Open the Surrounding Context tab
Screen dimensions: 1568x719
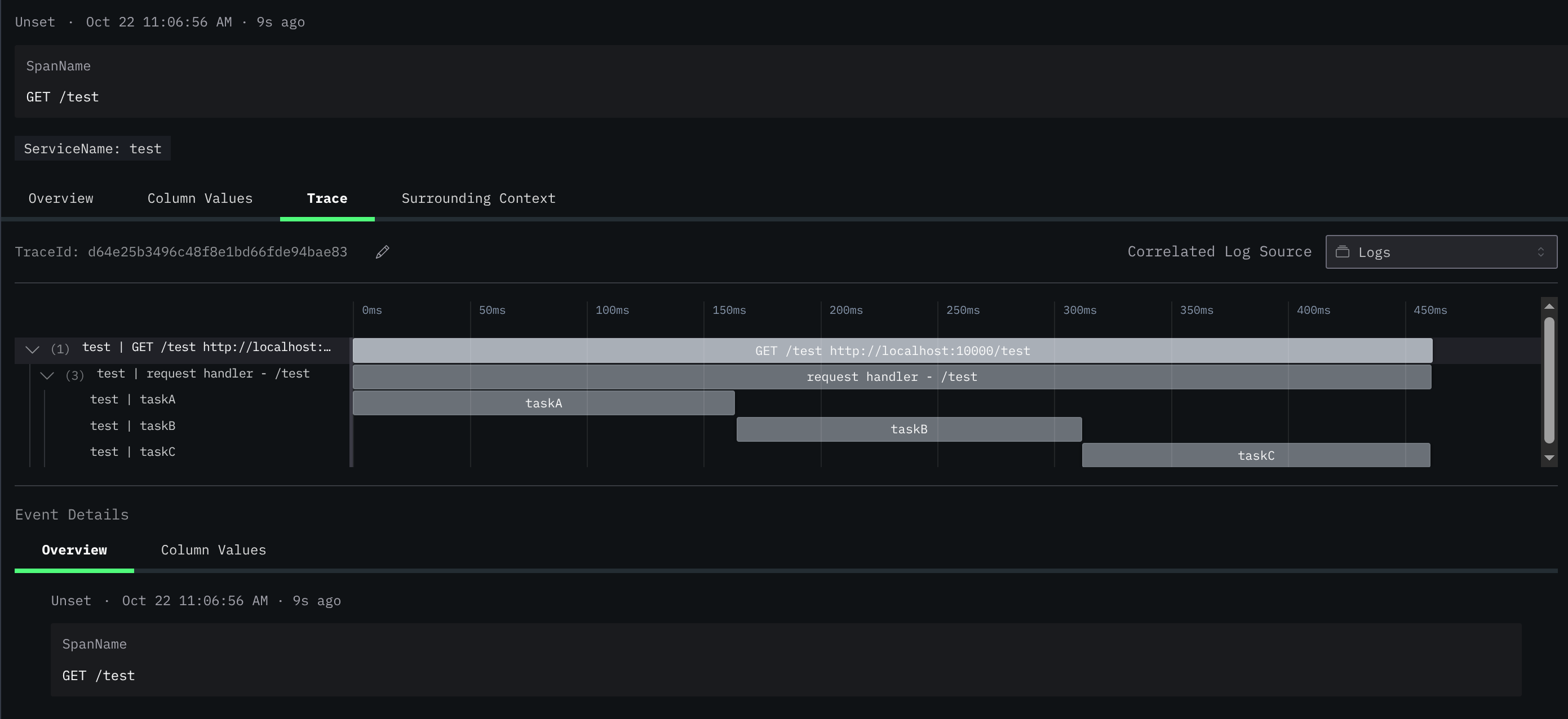point(479,198)
